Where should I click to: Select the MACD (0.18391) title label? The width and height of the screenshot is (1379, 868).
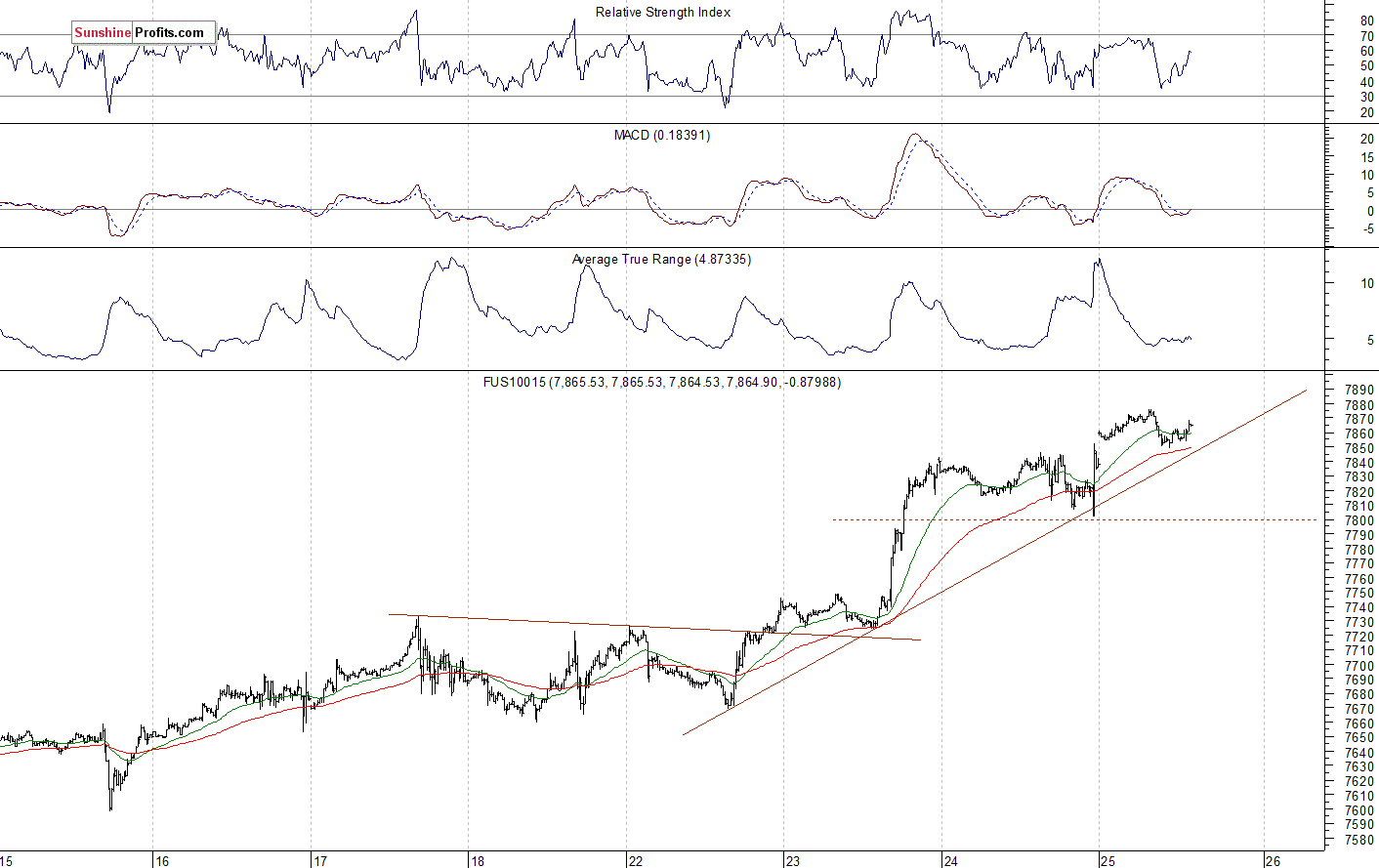[x=662, y=136]
